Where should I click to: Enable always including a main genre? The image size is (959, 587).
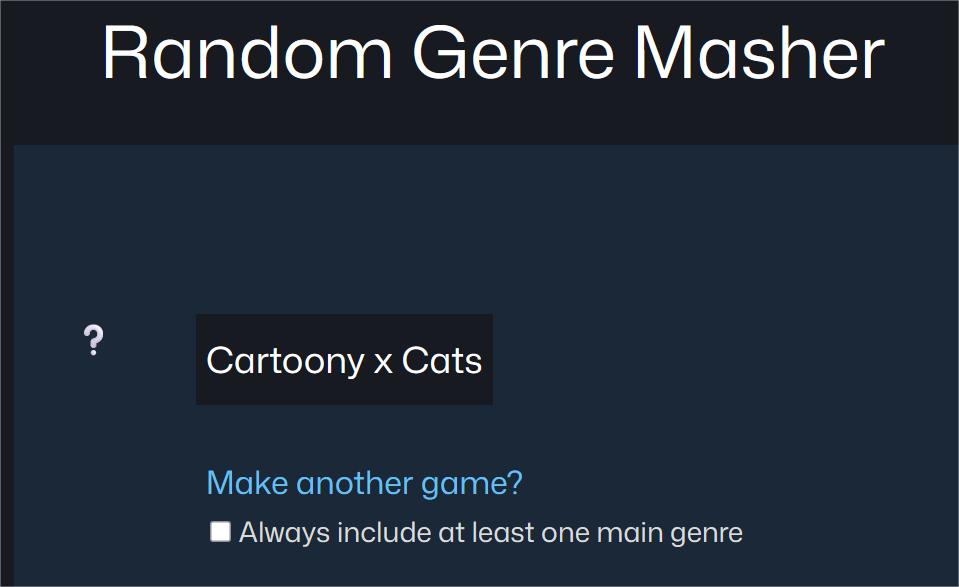point(220,531)
